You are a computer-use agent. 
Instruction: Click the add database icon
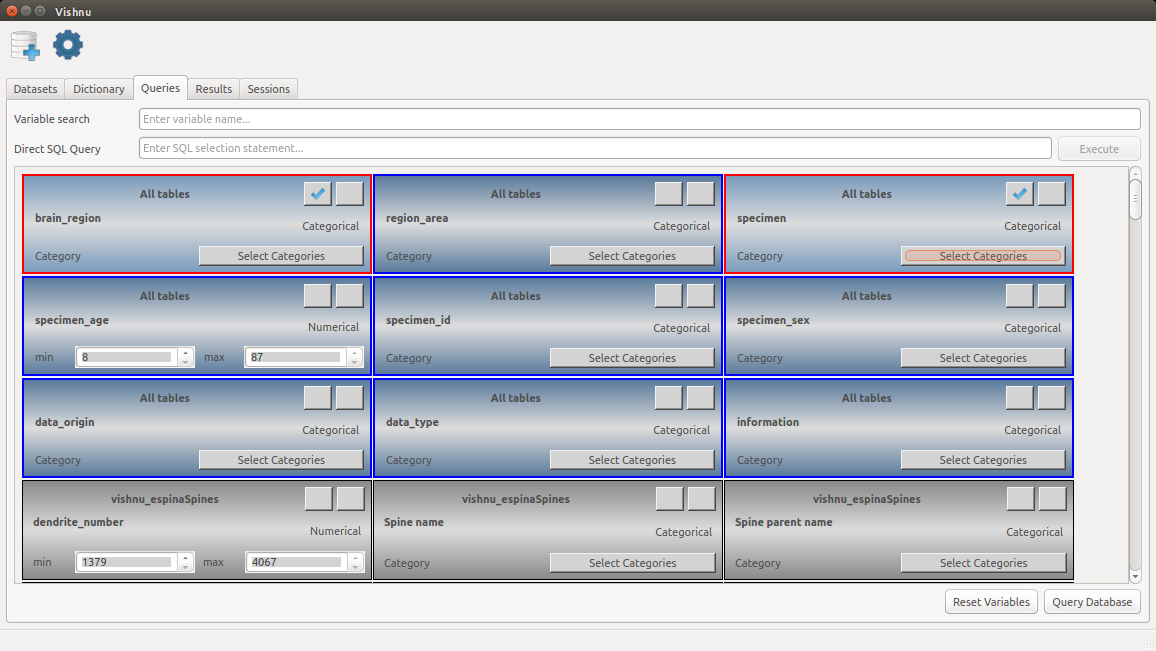(x=26, y=46)
